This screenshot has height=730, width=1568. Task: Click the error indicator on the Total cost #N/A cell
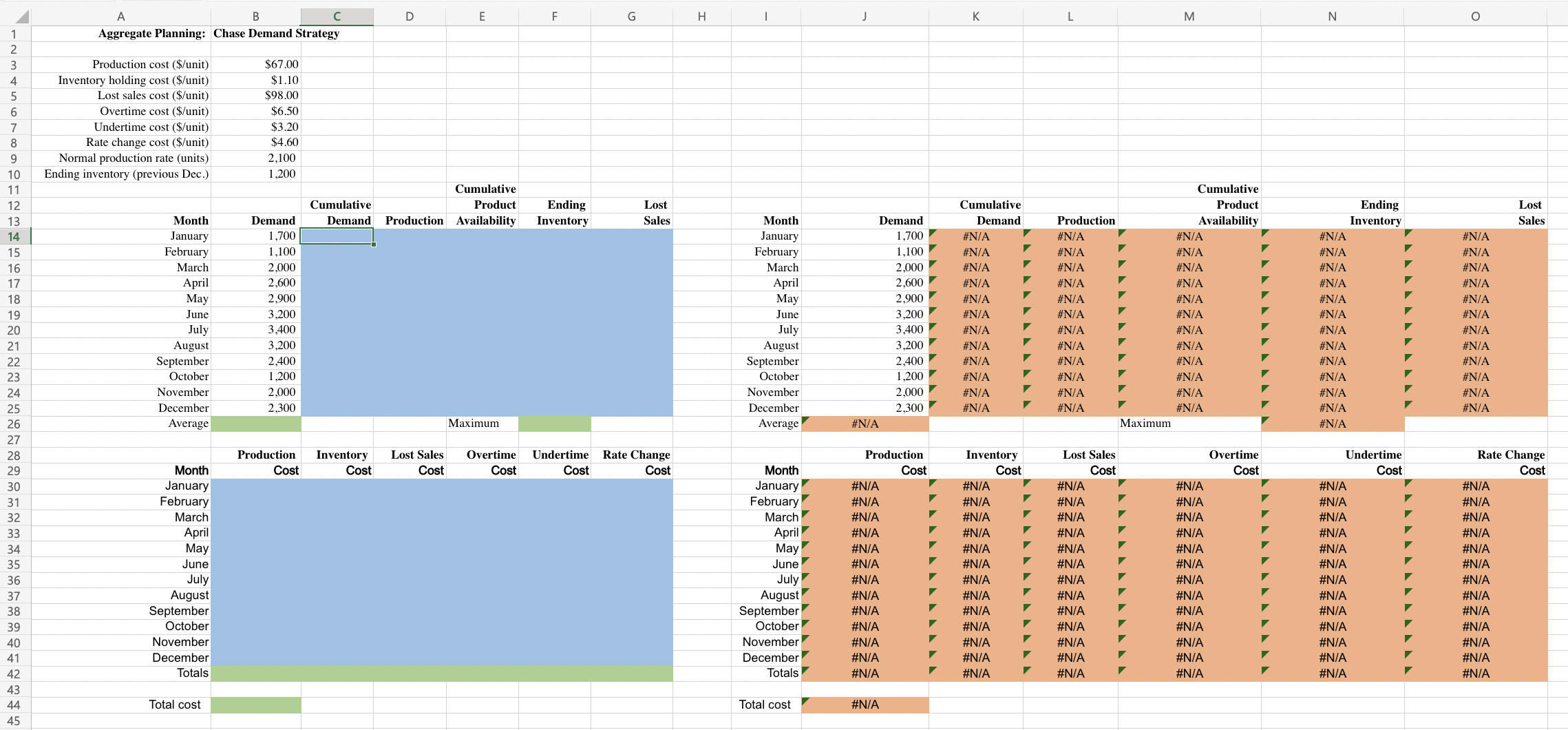click(805, 700)
